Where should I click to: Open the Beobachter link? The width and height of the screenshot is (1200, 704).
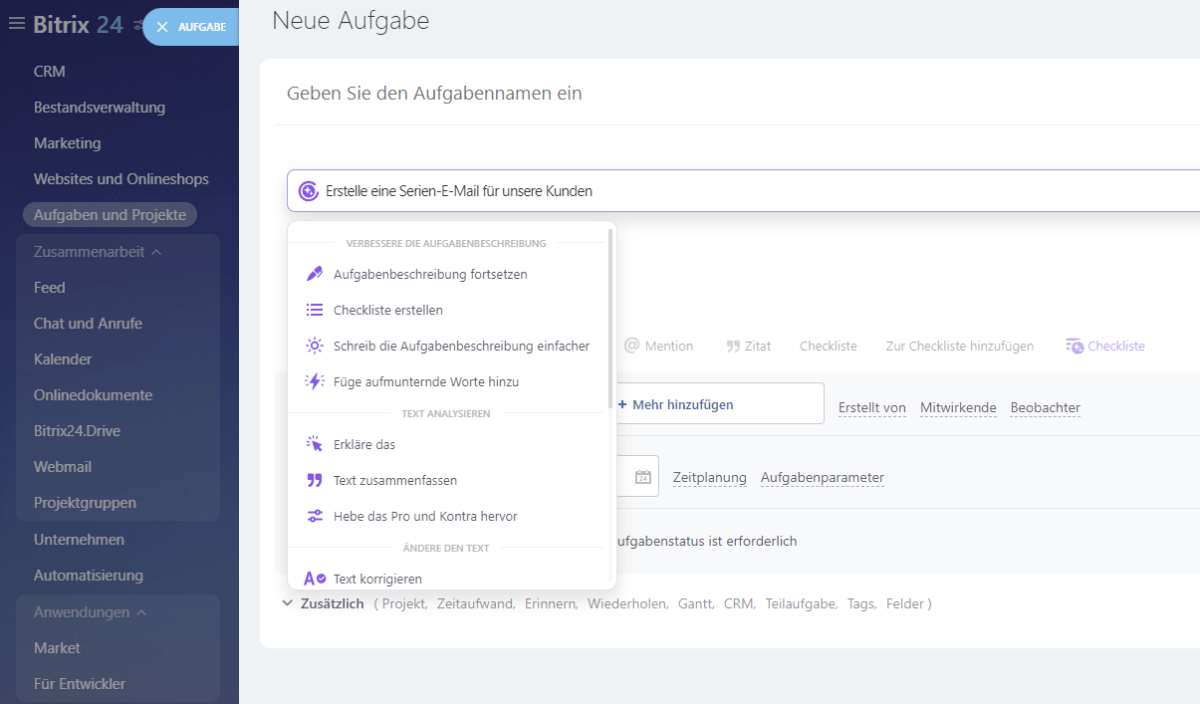[x=1044, y=407]
